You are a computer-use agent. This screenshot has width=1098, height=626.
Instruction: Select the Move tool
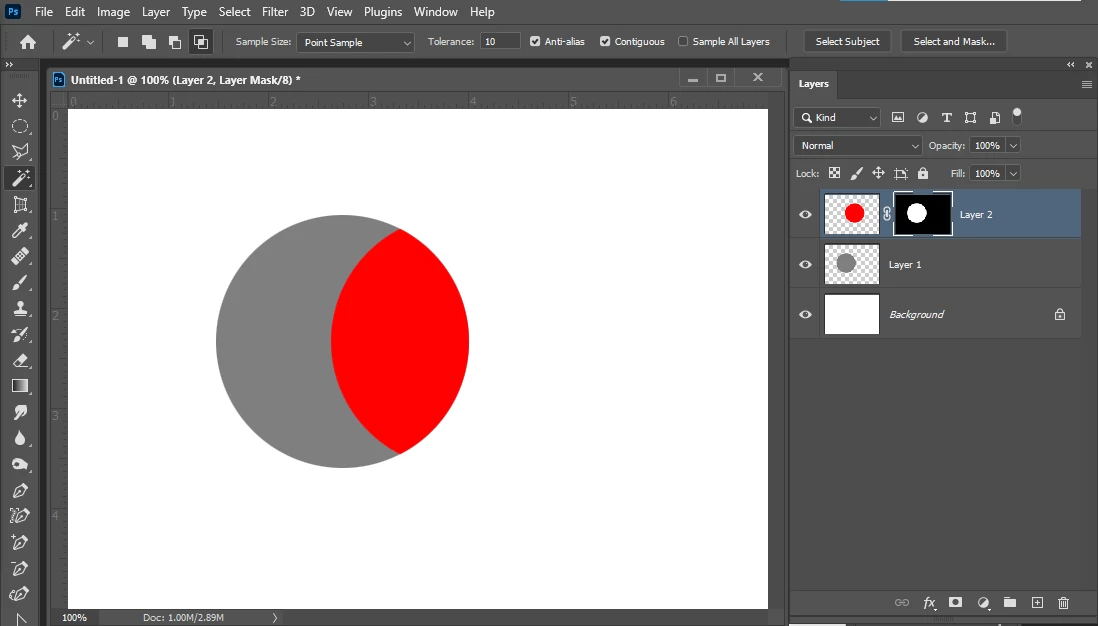pyautogui.click(x=20, y=100)
